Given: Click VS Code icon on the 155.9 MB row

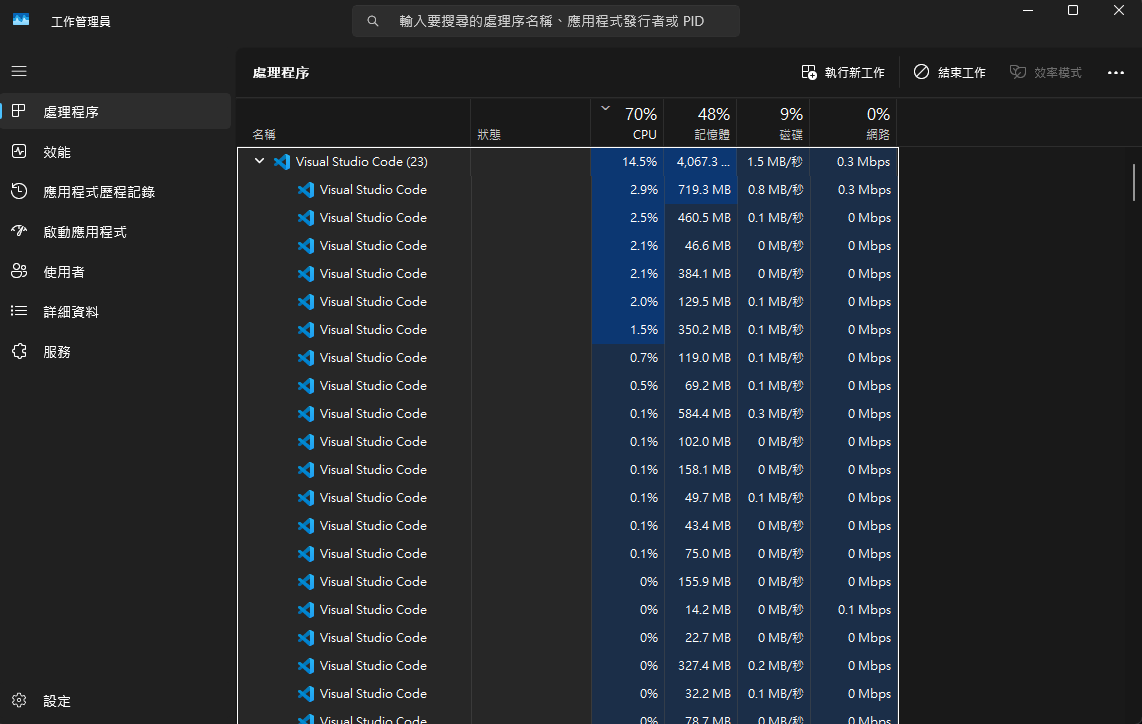Looking at the screenshot, I should click(306, 581).
